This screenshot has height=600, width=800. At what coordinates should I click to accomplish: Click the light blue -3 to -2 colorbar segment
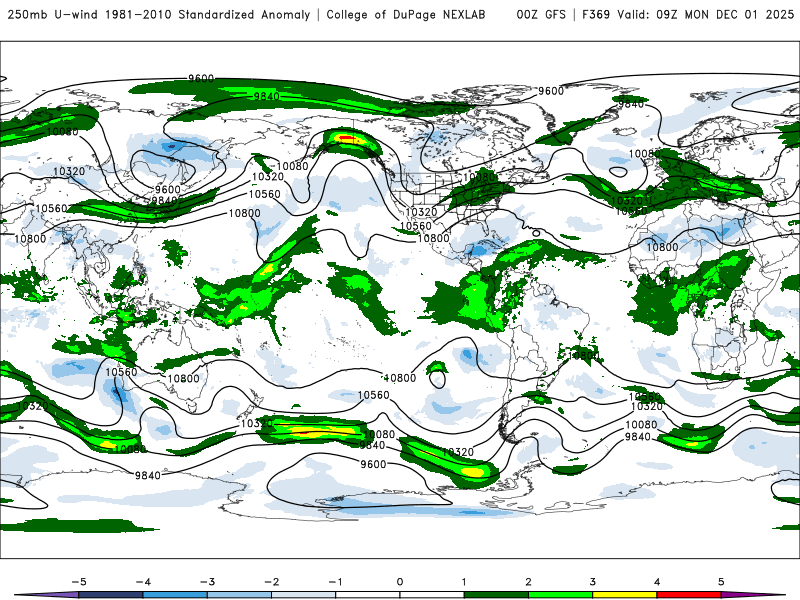[239, 595]
